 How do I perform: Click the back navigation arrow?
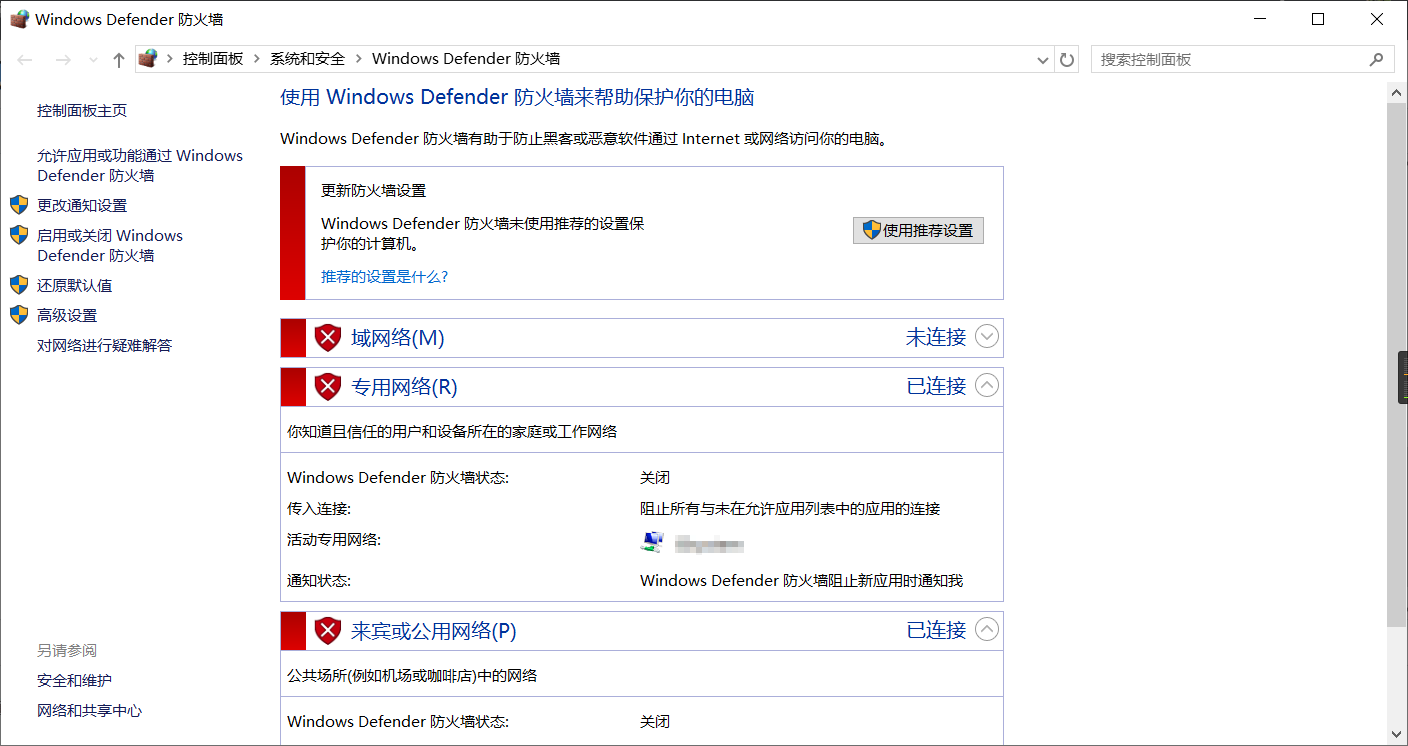[x=24, y=59]
